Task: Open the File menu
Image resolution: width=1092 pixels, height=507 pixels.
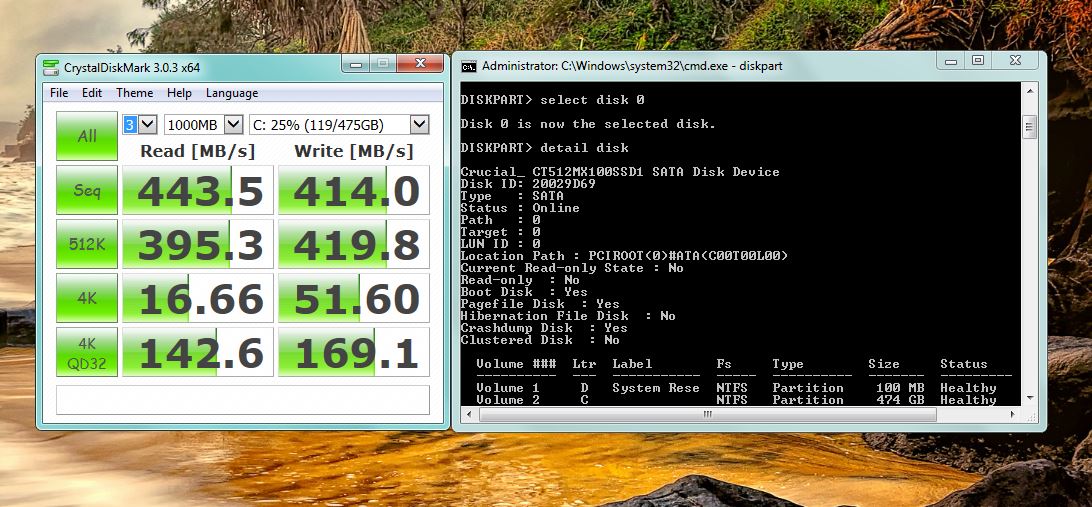Action: (59, 93)
